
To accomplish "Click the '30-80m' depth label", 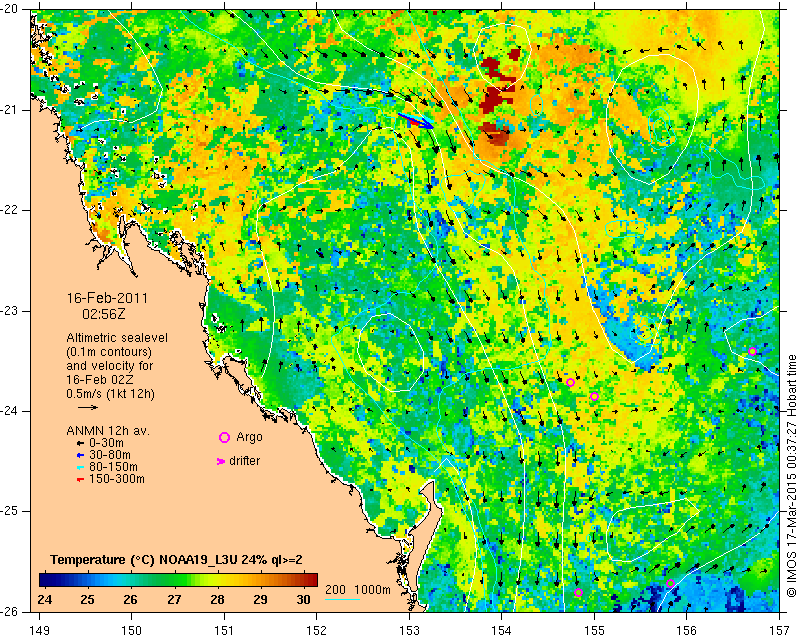I will tap(110, 455).
